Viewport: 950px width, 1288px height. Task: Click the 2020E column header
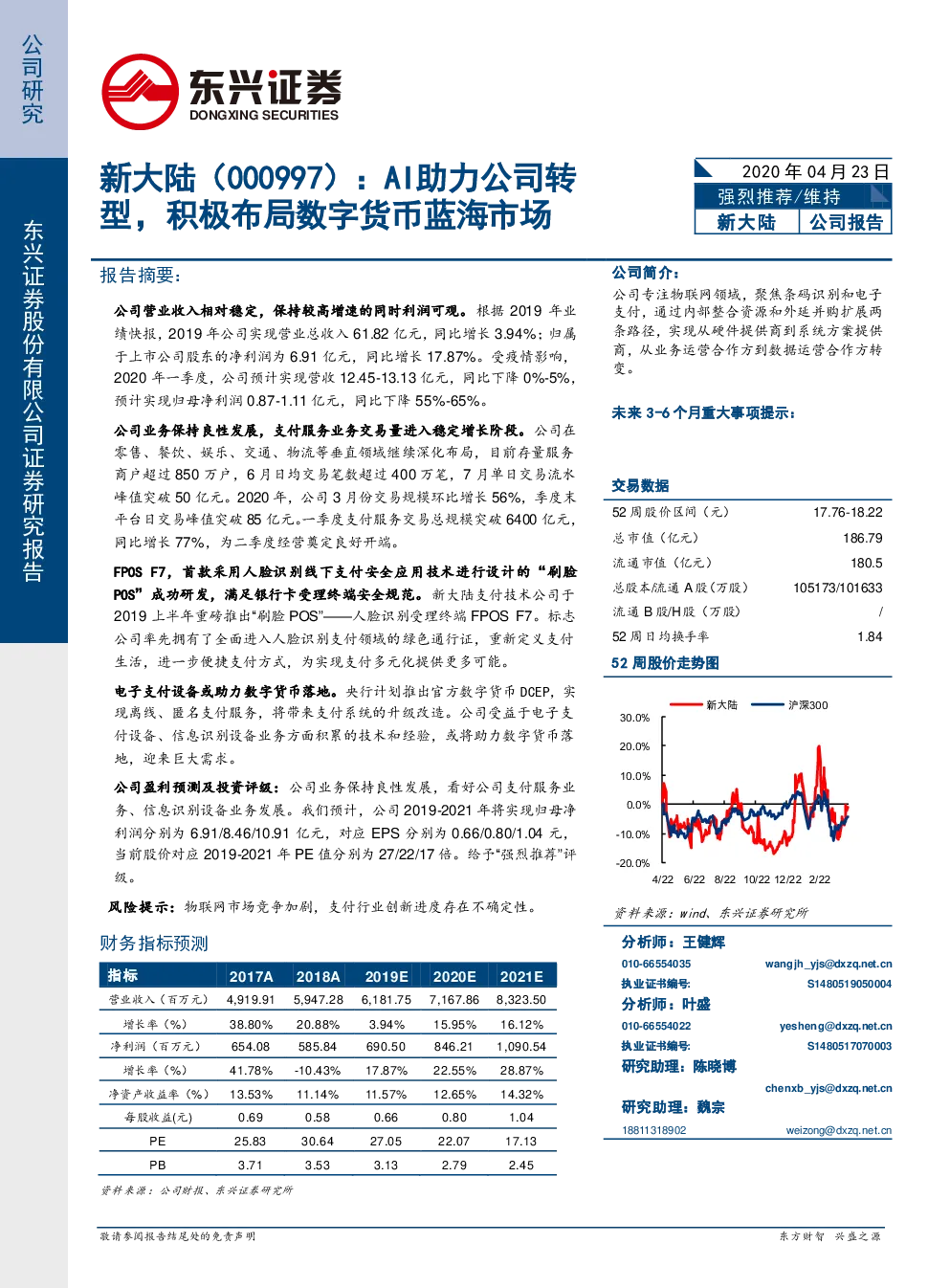coord(454,976)
